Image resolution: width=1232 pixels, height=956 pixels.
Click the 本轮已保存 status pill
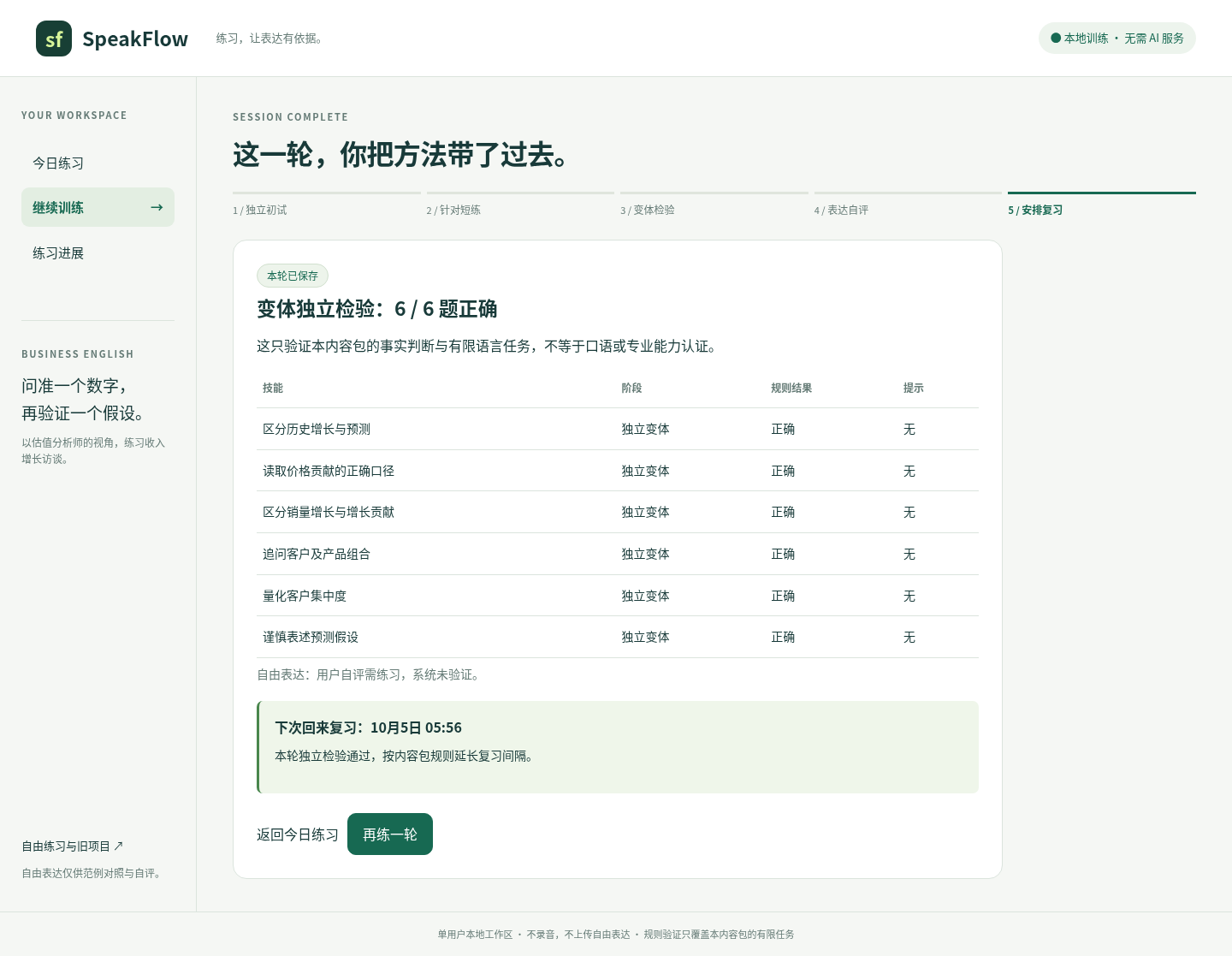point(293,276)
